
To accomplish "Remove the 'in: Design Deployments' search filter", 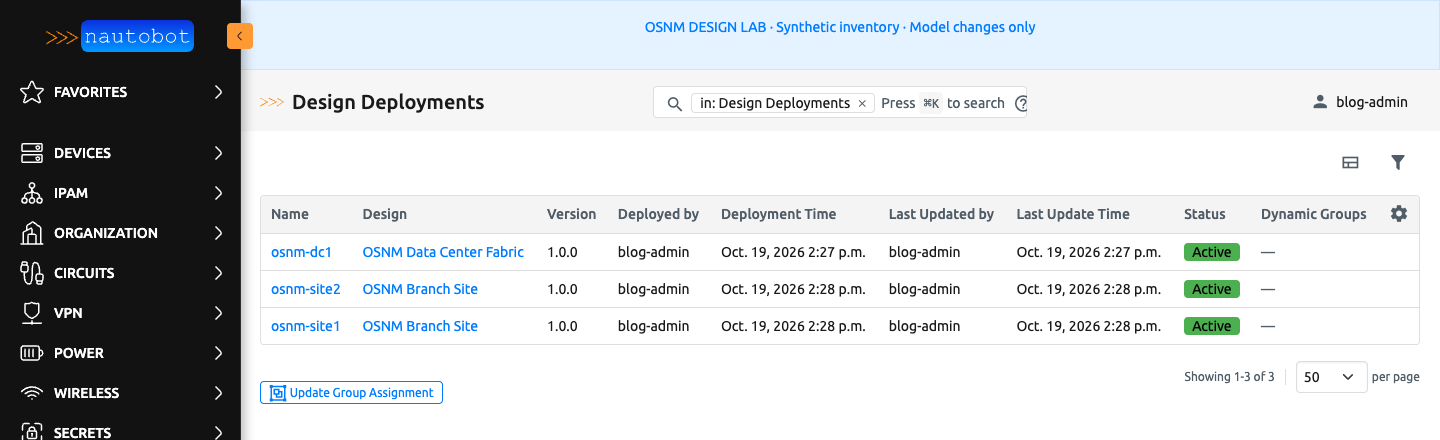I will pyautogui.click(x=862, y=103).
